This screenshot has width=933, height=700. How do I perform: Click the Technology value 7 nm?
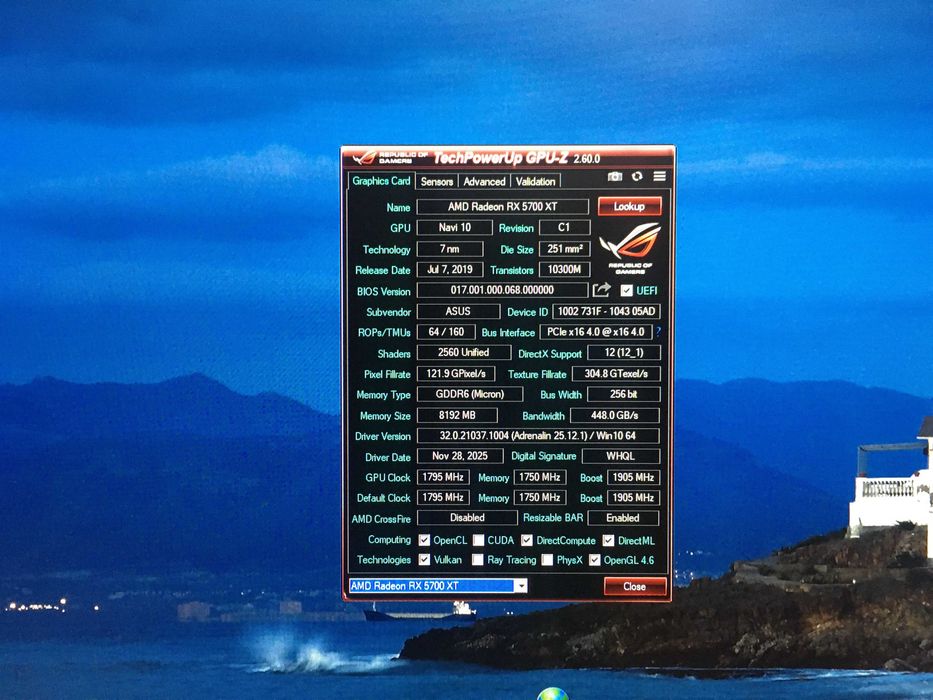click(450, 249)
